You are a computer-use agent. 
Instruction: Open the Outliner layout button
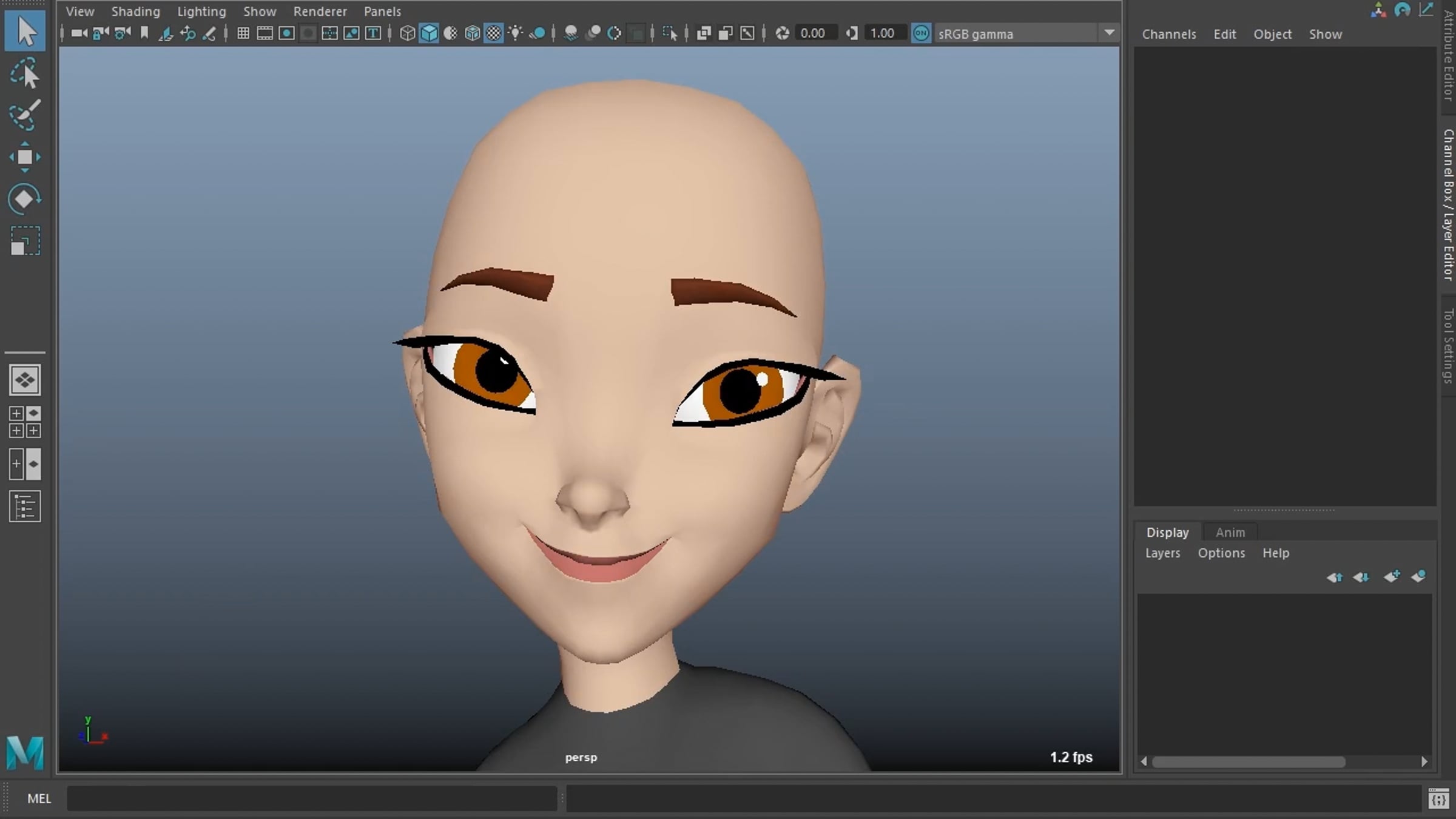[25, 507]
